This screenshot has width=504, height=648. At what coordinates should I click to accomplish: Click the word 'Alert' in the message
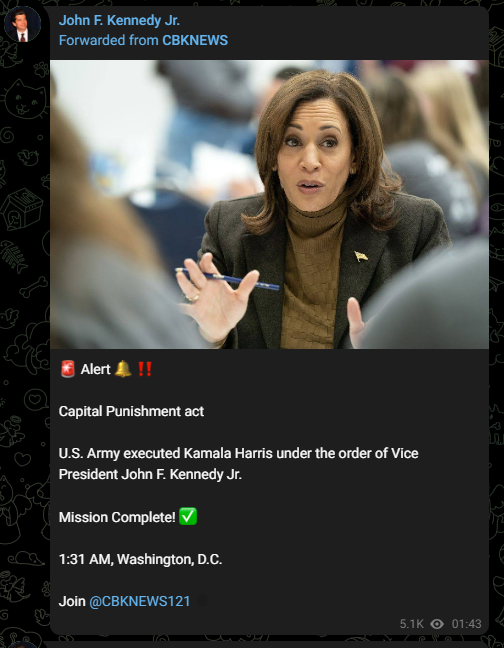point(95,369)
